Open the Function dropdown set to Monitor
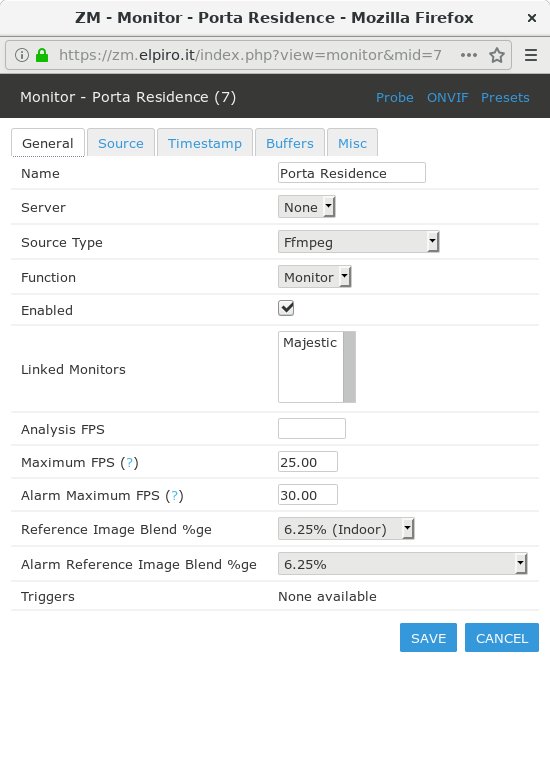The height and width of the screenshot is (774, 550). 314,277
